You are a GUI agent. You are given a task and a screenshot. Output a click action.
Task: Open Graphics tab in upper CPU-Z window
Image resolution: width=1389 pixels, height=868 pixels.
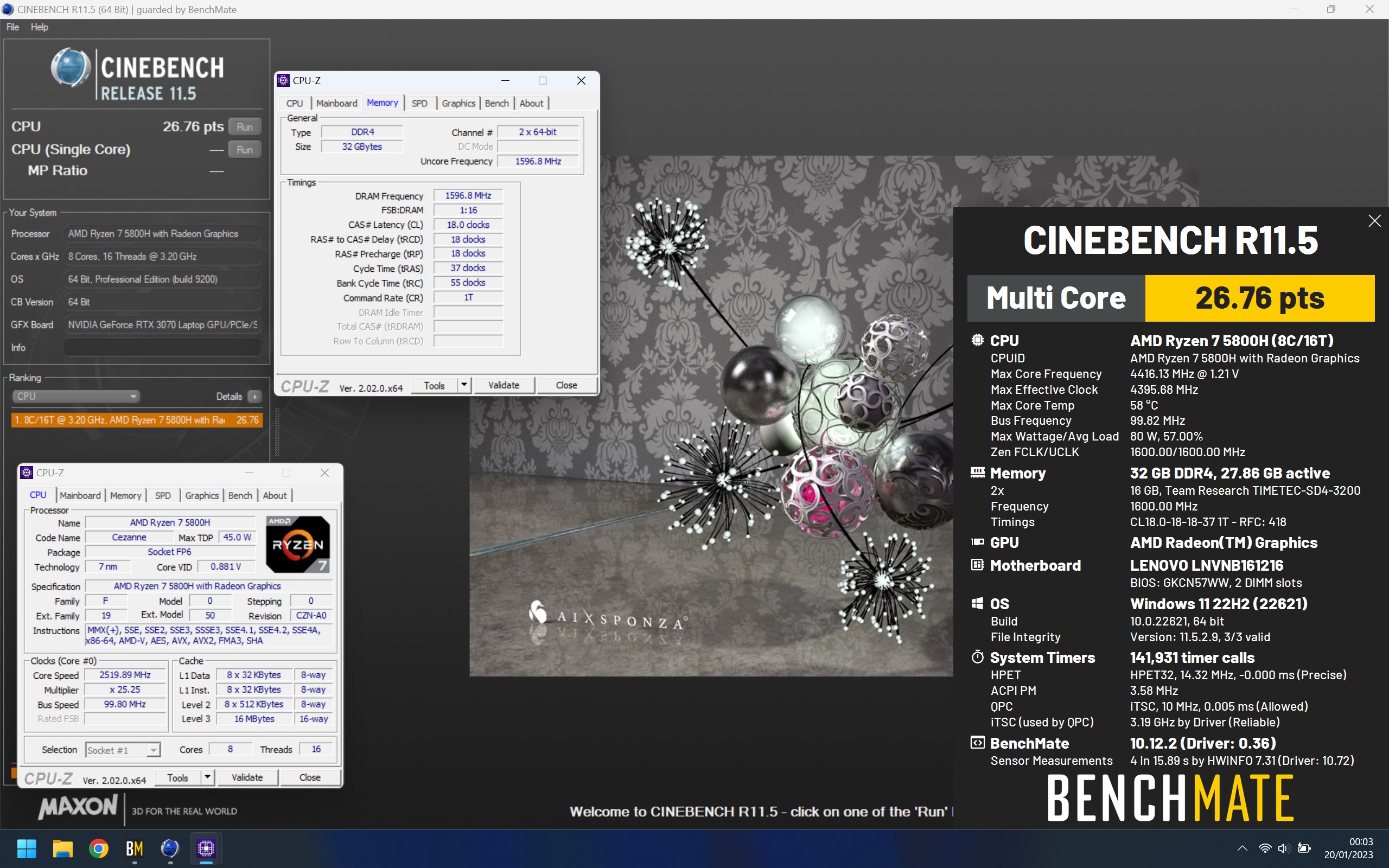(x=458, y=103)
